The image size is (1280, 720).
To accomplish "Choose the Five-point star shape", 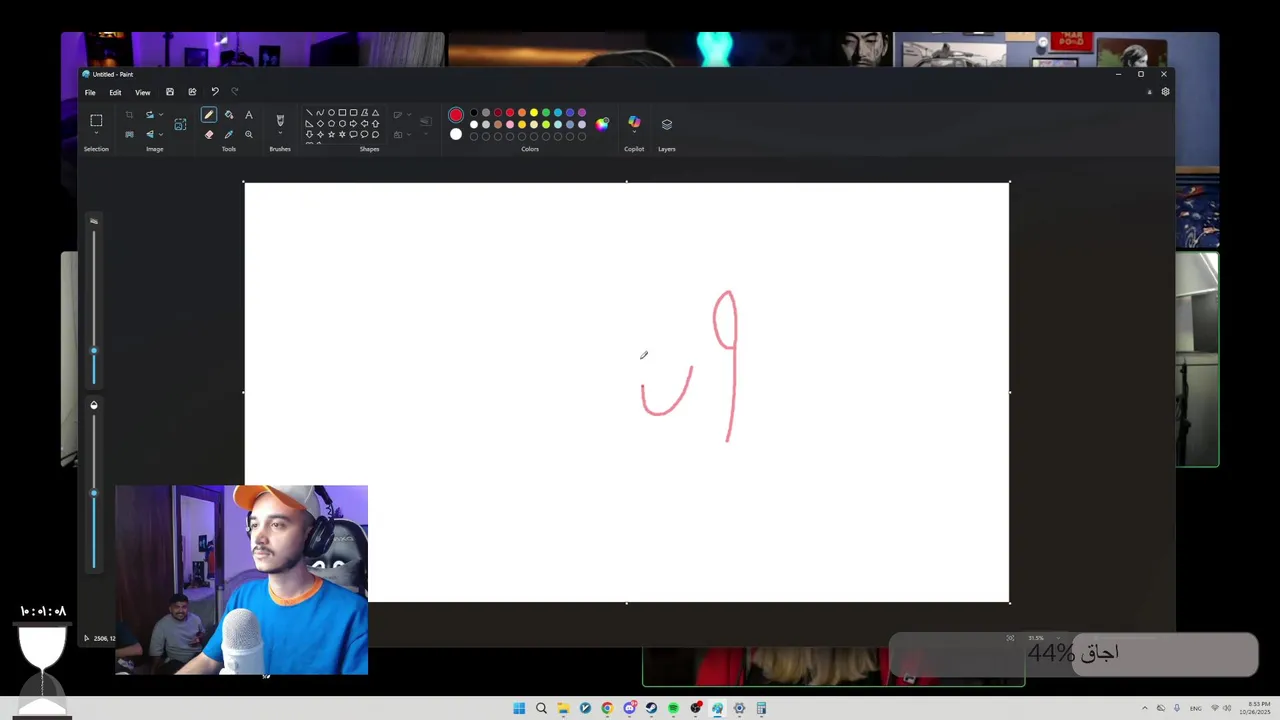I will tap(331, 134).
